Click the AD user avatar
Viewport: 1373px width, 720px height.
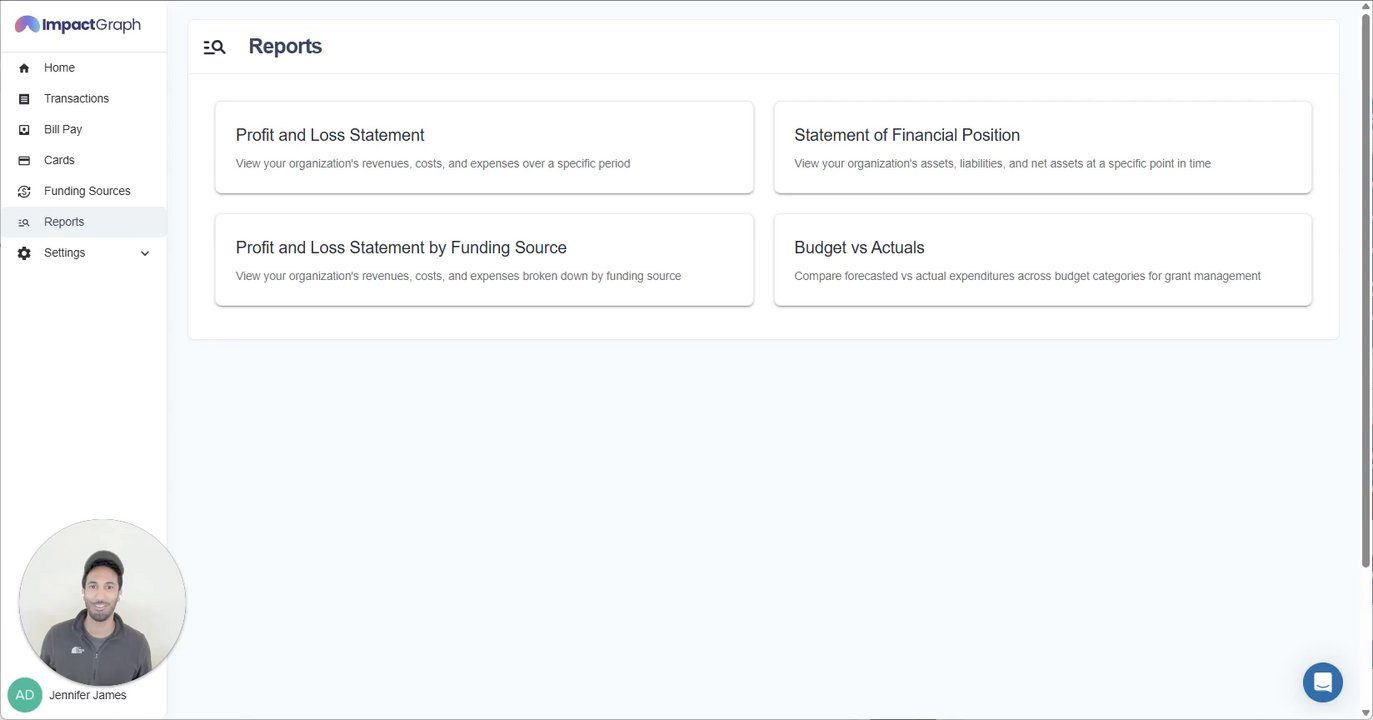(x=24, y=695)
